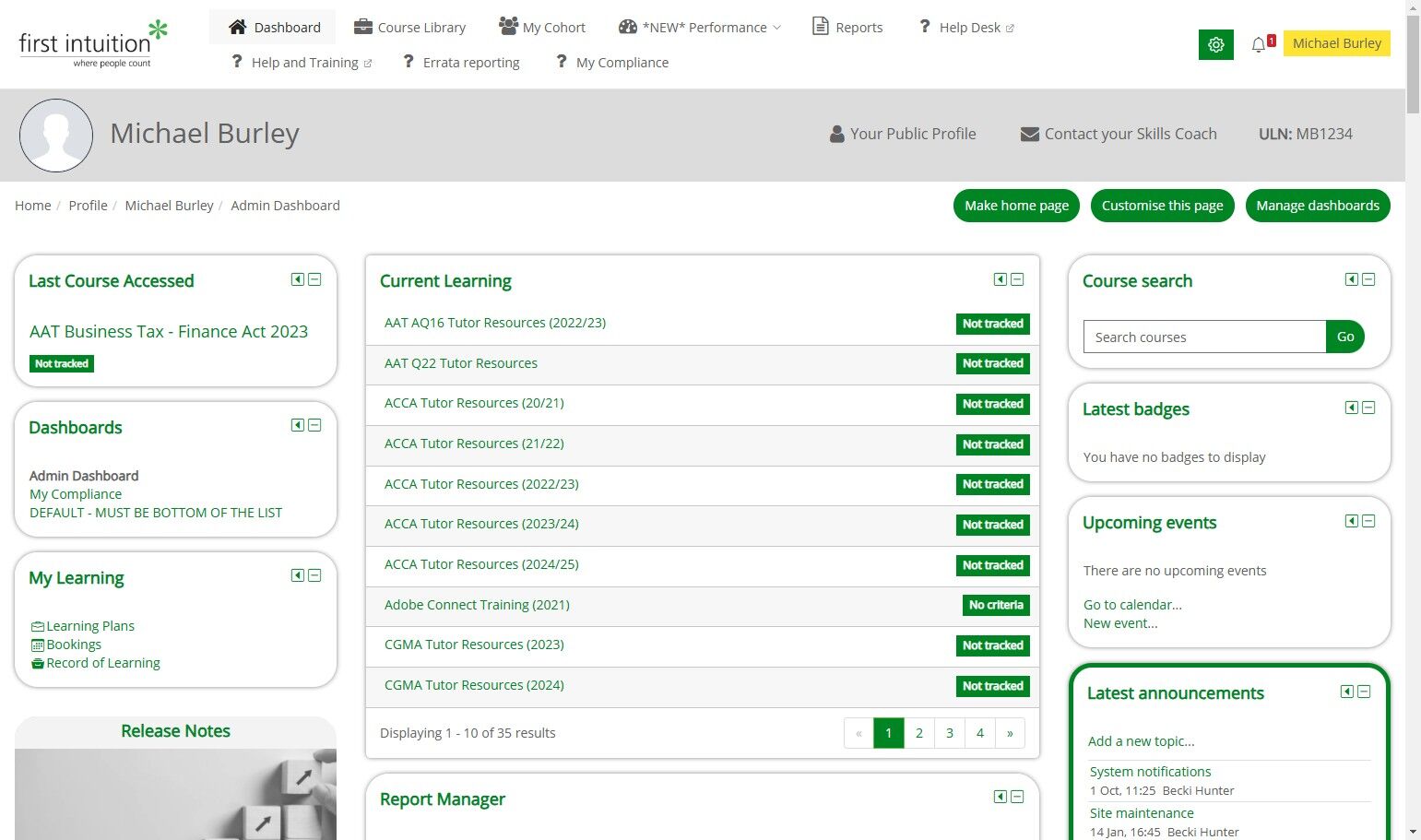Collapse the Current Learning block
Screen dimensions: 1421x840
[x=1017, y=279]
